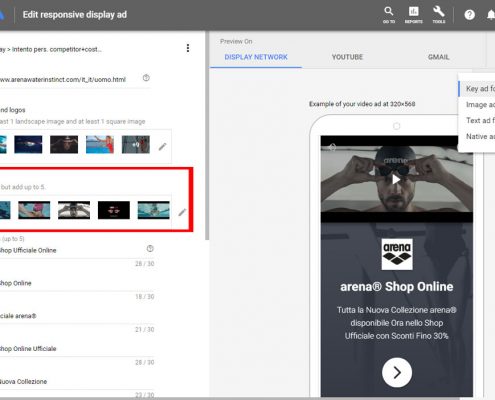The width and height of the screenshot is (495, 400).
Task: Click the left panel vertical scrollbar
Action: coord(207,136)
